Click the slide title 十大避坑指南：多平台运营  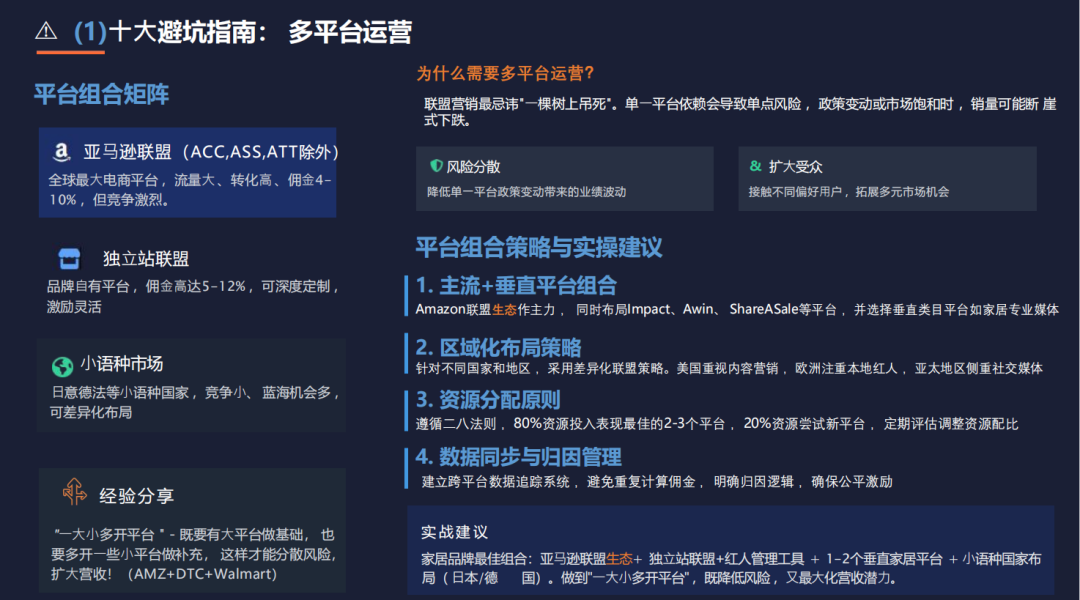tap(260, 32)
